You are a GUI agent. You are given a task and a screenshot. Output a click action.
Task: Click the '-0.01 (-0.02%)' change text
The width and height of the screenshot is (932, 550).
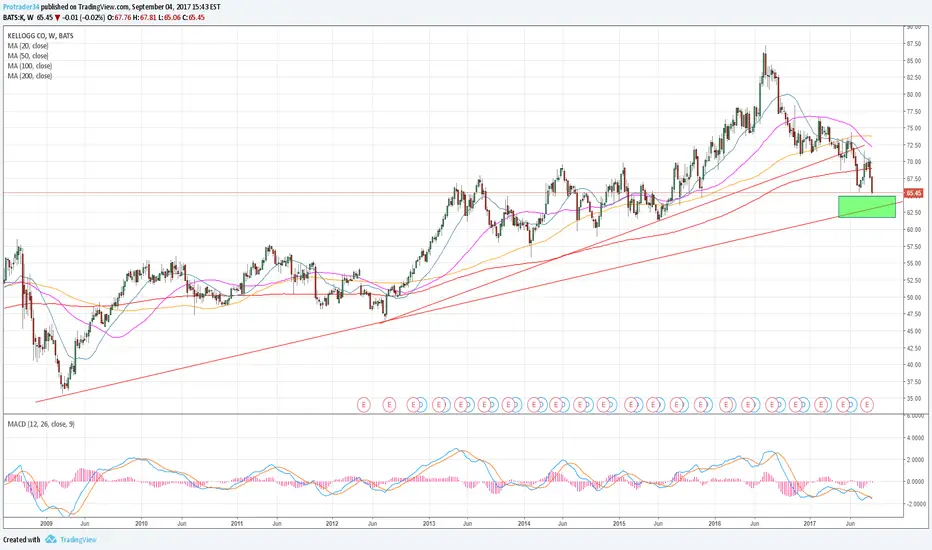tap(84, 18)
